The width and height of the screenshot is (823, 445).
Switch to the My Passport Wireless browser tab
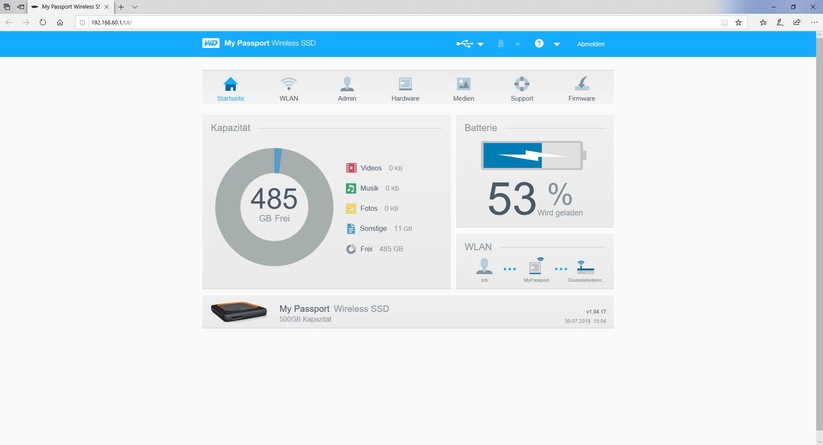[72, 6]
